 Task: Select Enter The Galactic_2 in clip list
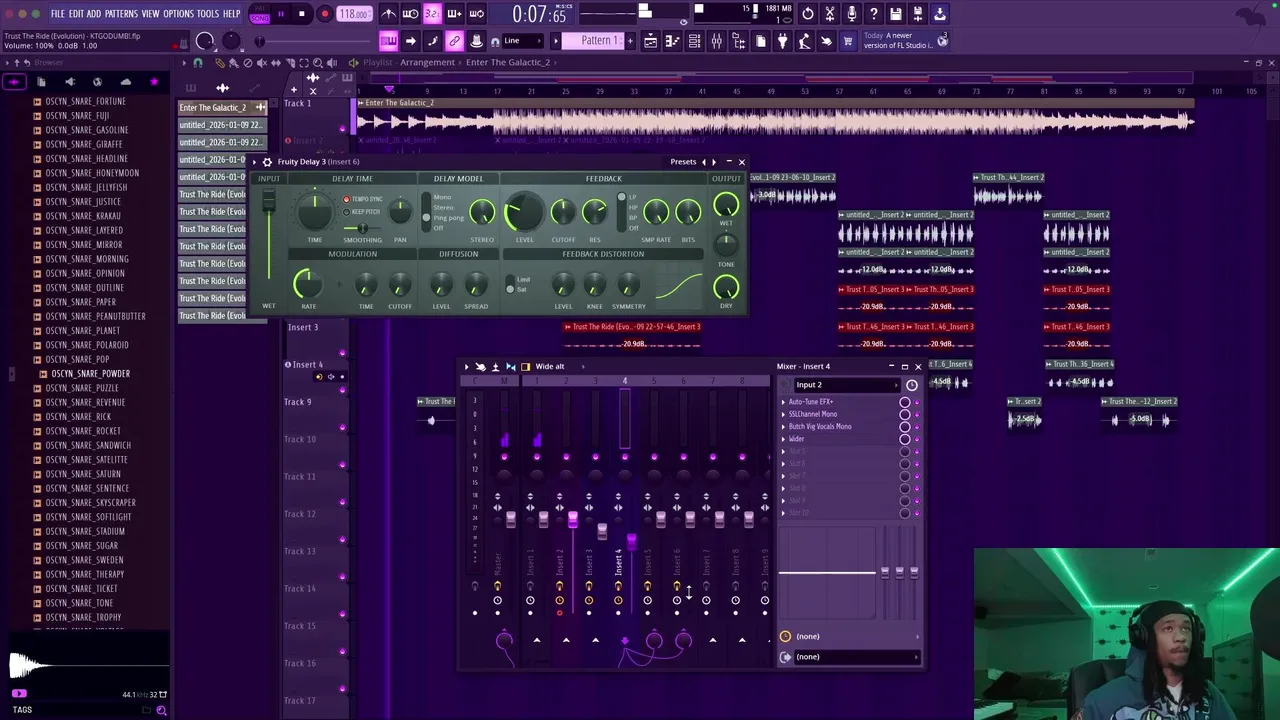(222, 108)
